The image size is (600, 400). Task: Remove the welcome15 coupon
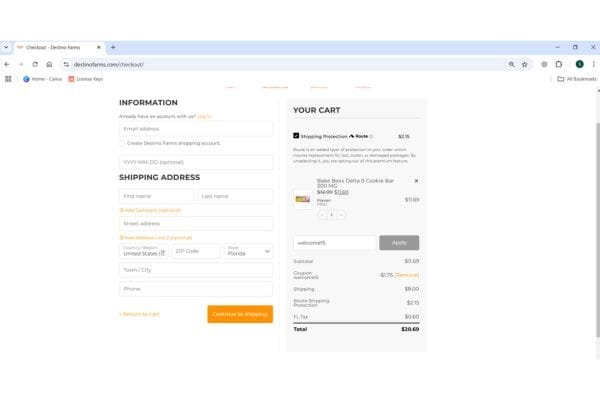(407, 274)
